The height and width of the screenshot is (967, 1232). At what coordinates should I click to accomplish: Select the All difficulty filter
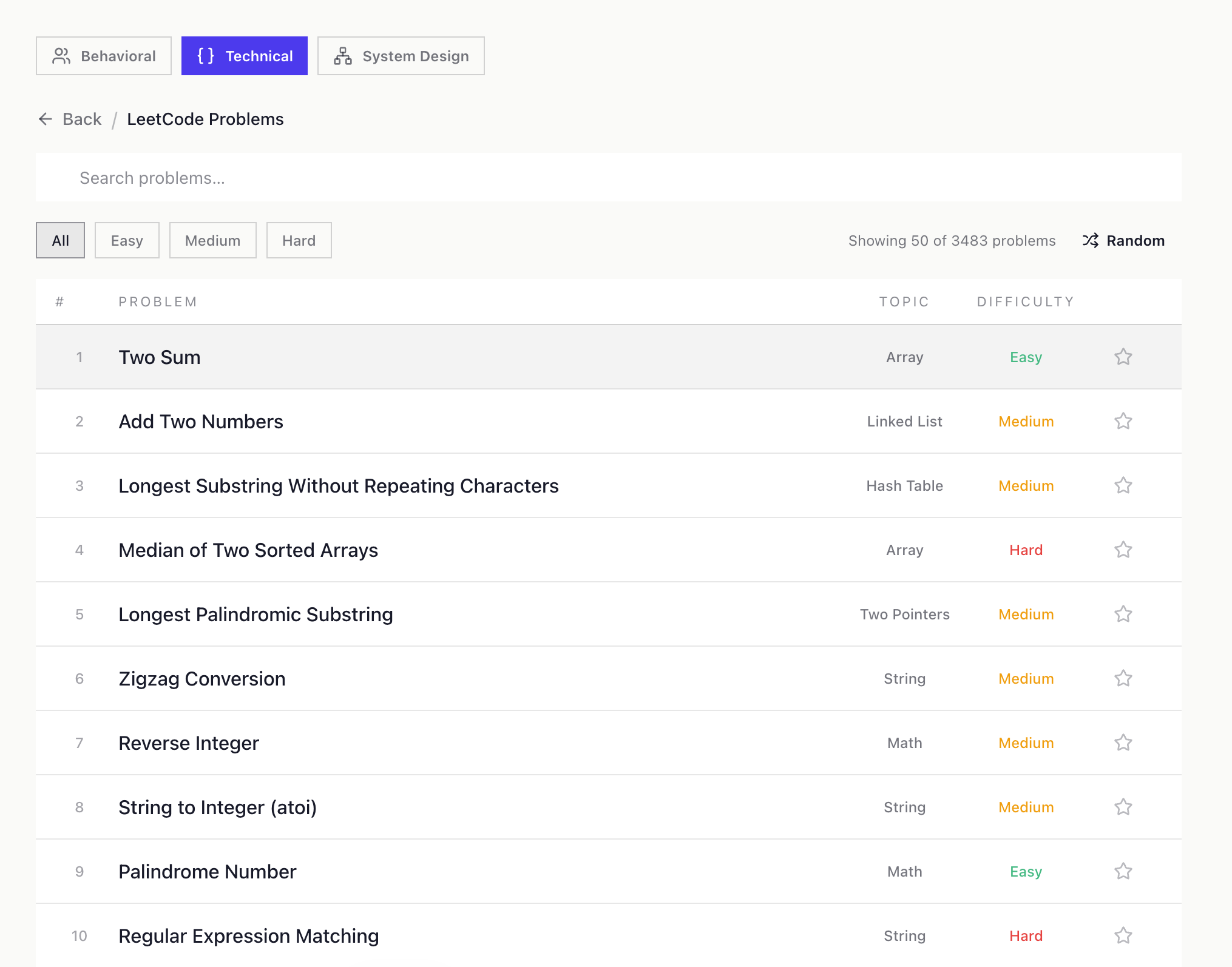click(60, 240)
